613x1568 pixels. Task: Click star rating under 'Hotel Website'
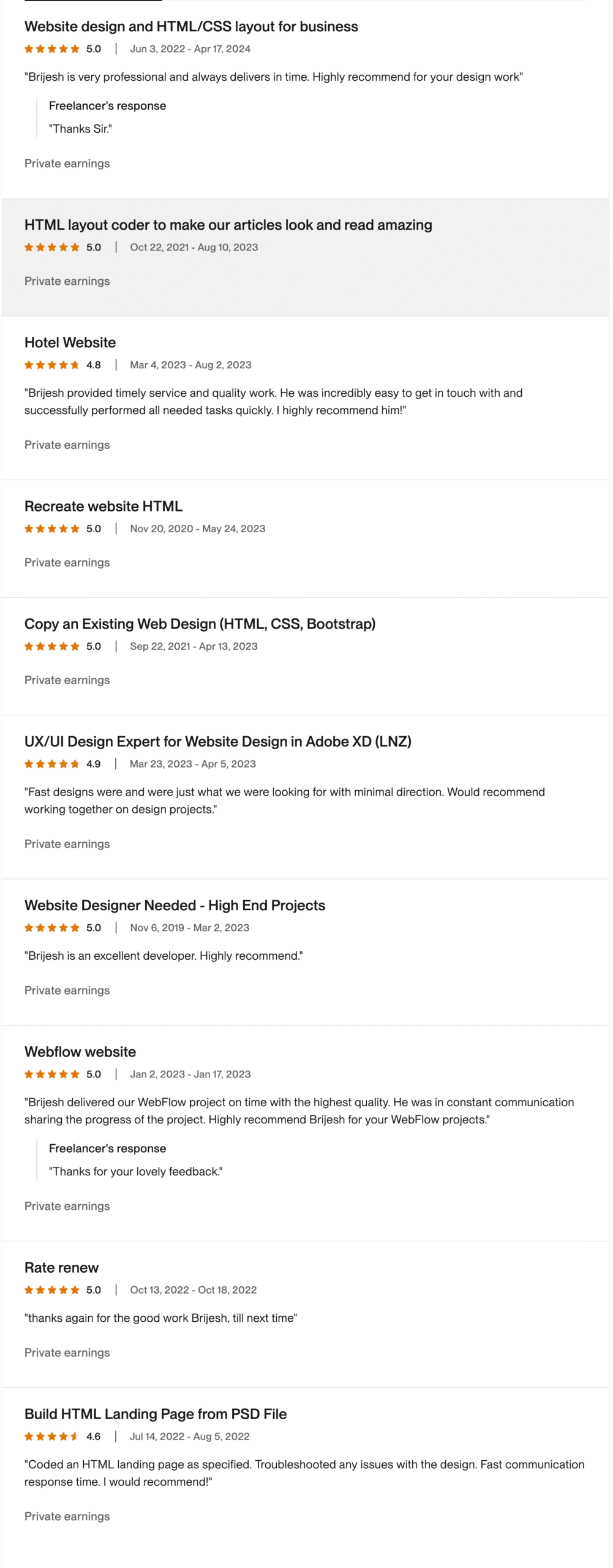coord(52,365)
